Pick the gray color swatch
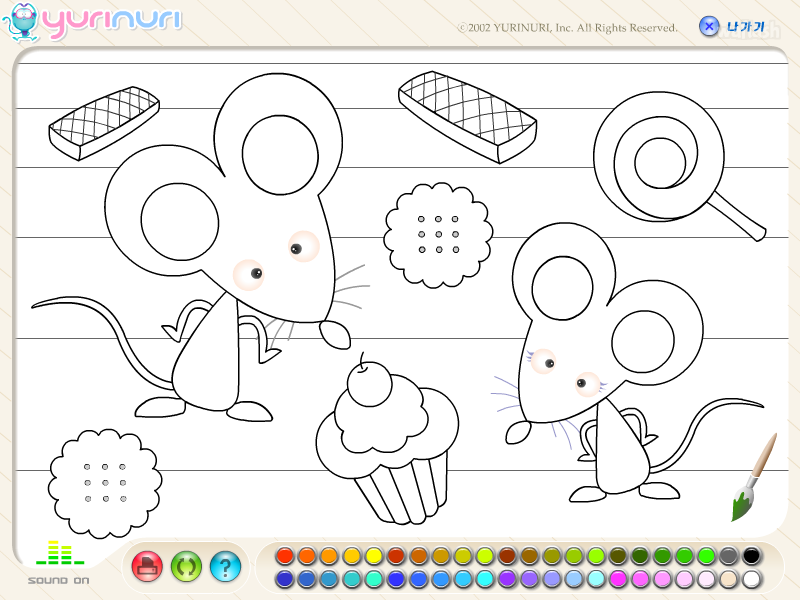This screenshot has width=800, height=600. point(728,556)
